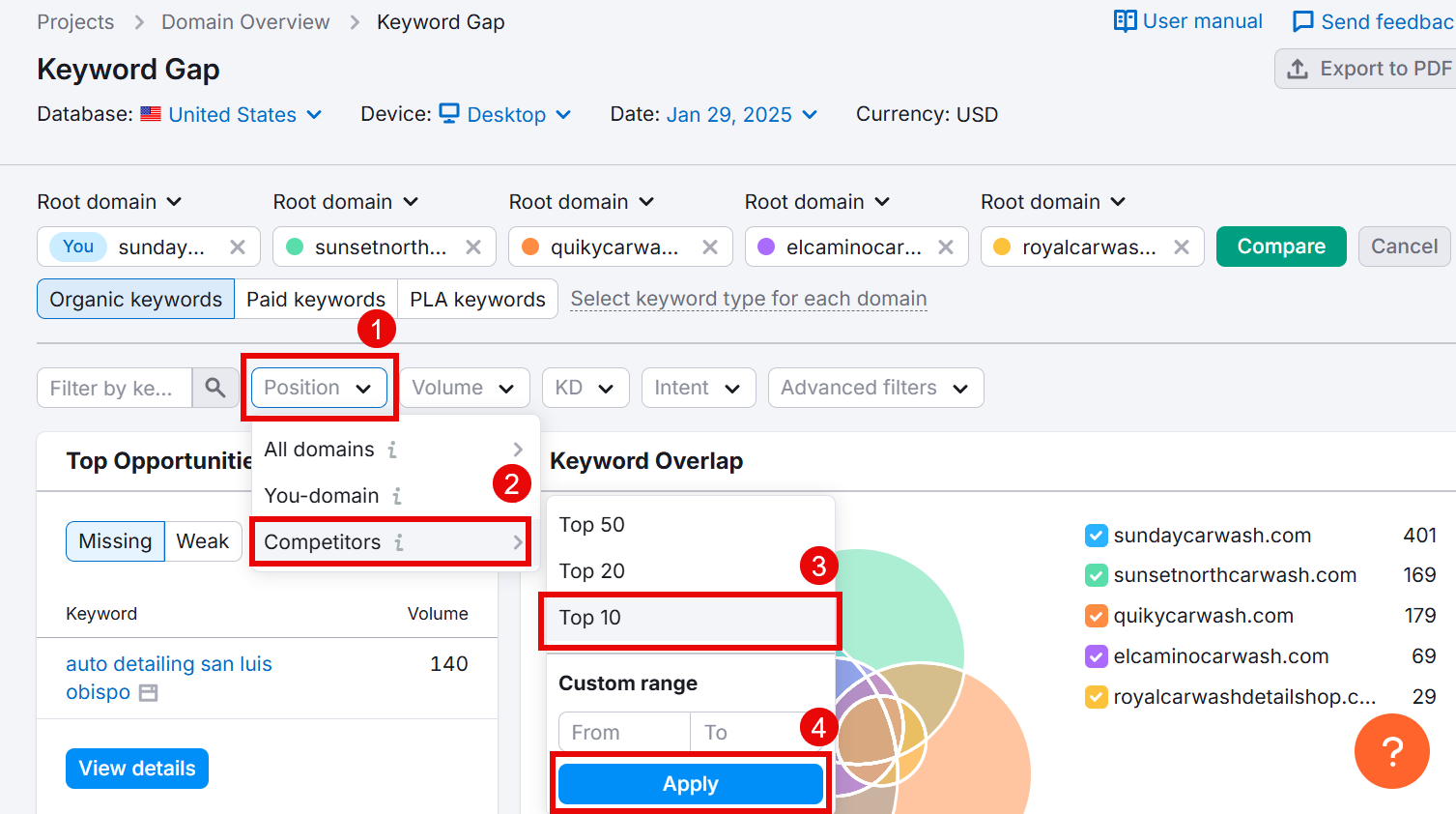Viewport: 1456px width, 814px height.
Task: Open the first Root domain dropdown above sunday...
Action: pyautogui.click(x=109, y=202)
